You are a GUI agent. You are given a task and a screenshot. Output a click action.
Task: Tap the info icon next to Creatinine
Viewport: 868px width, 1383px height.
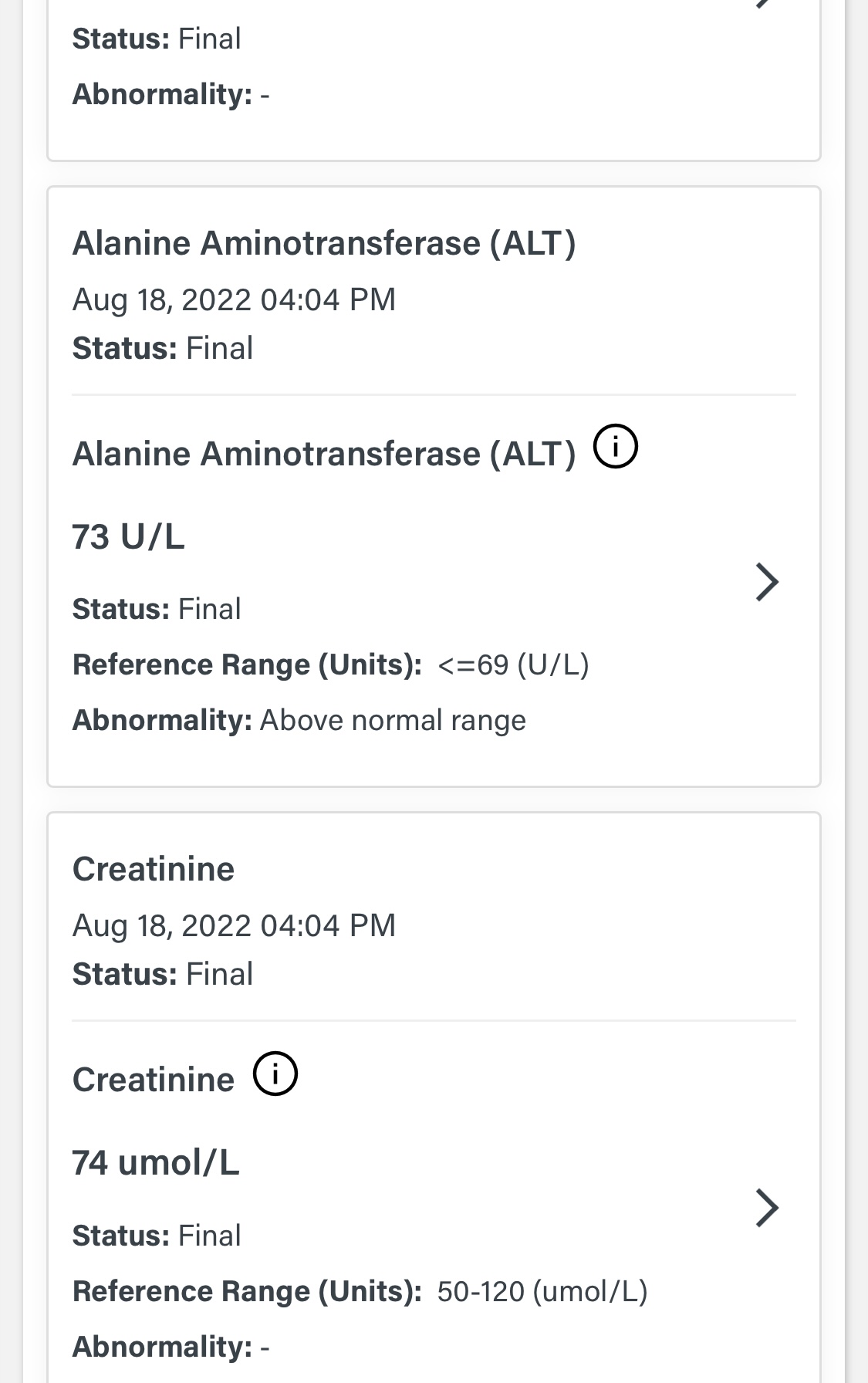(275, 1074)
